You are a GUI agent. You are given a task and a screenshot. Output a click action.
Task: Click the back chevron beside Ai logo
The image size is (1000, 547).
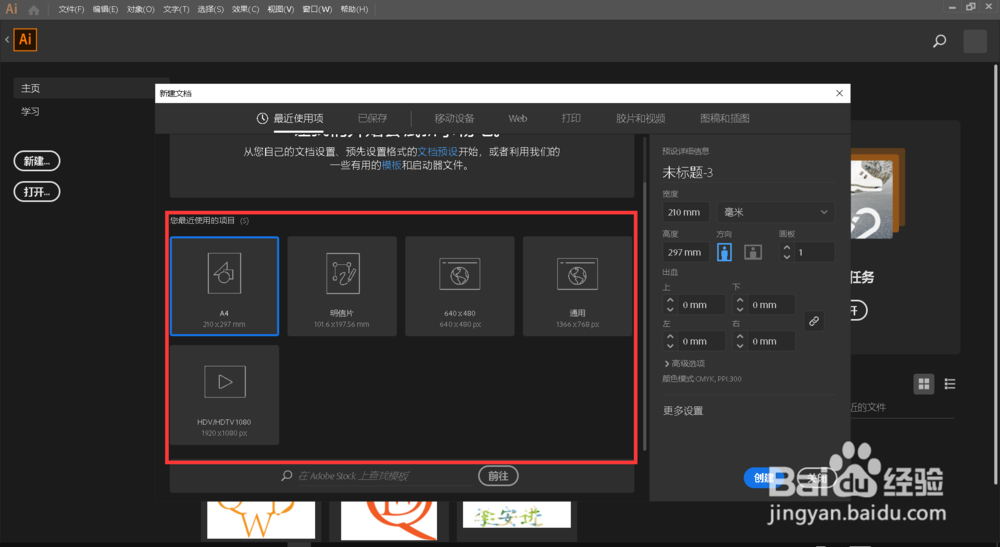pos(7,40)
